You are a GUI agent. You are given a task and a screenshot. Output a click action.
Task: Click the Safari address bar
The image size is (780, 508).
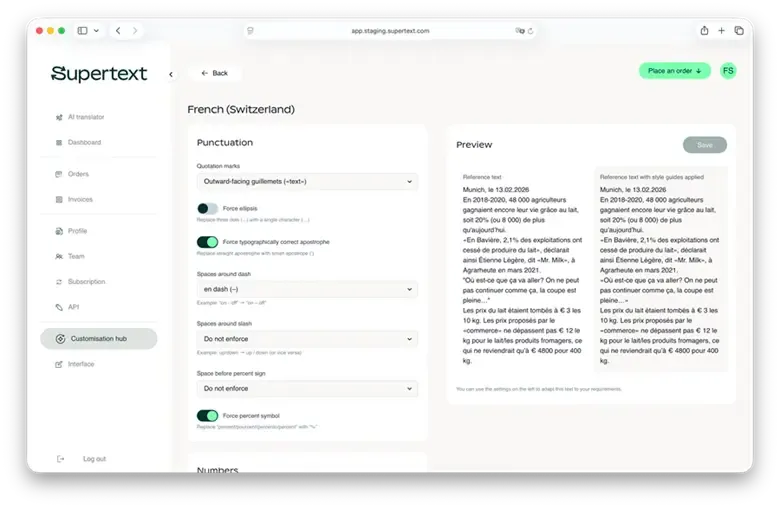click(390, 31)
